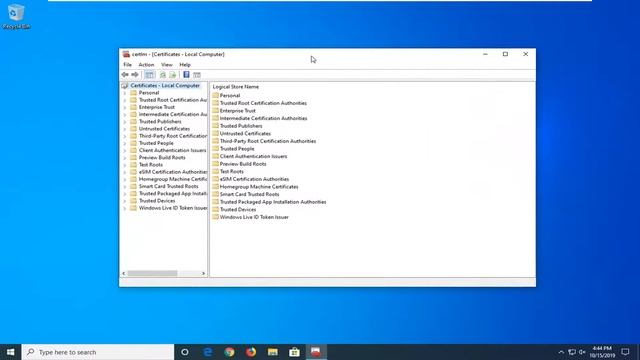640x360 pixels.
Task: Show hidden tray icons chevron
Action: [x=561, y=352]
